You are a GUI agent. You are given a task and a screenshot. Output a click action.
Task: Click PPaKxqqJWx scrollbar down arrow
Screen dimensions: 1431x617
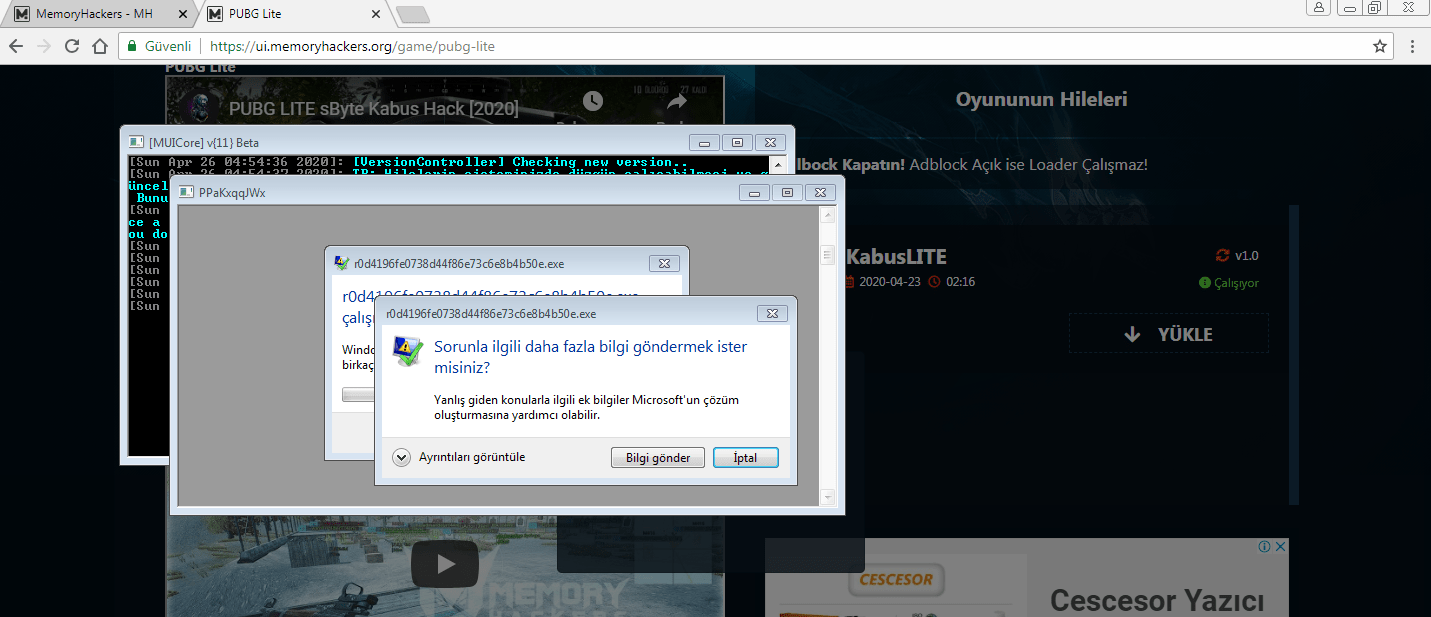coord(827,496)
